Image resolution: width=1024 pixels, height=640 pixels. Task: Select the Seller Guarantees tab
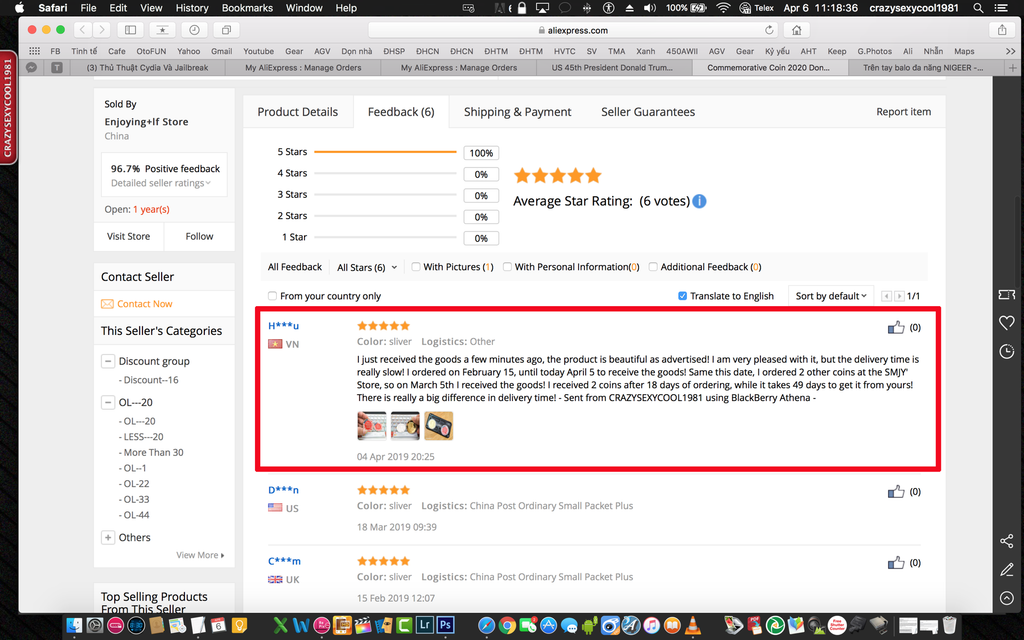click(x=648, y=112)
